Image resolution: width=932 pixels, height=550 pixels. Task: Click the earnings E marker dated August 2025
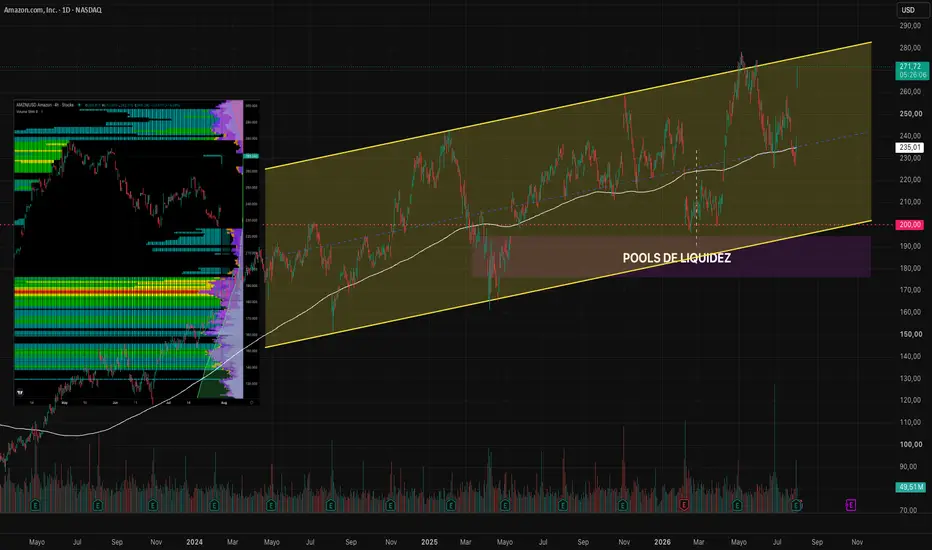(x=562, y=505)
